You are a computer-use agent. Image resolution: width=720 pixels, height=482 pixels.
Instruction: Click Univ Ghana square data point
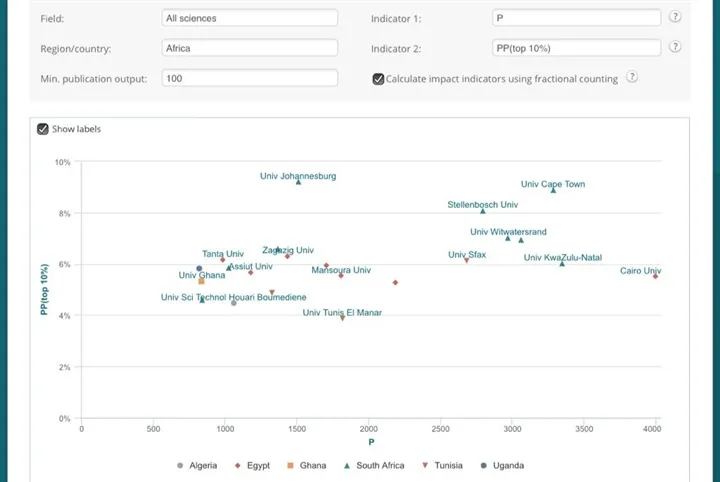point(201,282)
